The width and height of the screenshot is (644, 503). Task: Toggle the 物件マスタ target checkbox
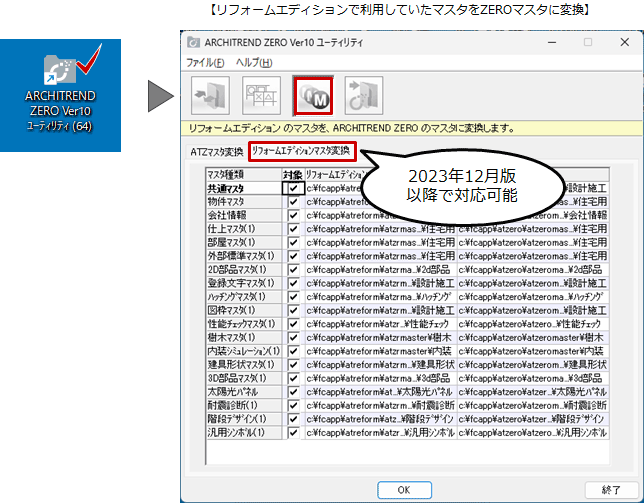pos(293,202)
